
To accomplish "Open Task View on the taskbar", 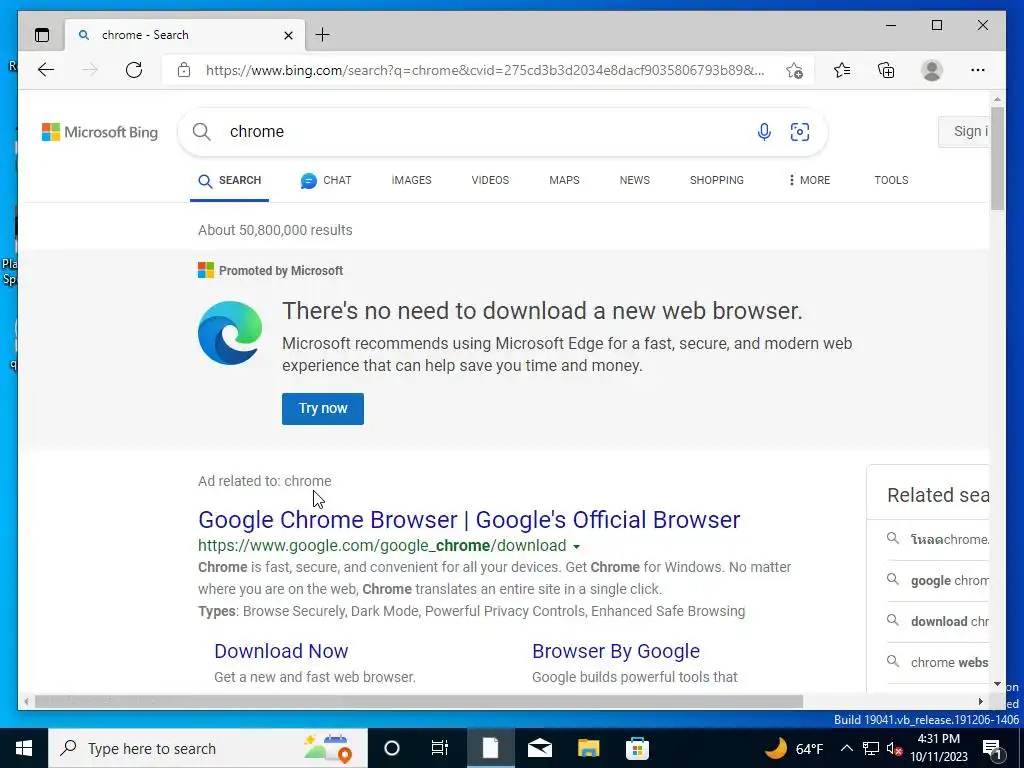I will [440, 748].
